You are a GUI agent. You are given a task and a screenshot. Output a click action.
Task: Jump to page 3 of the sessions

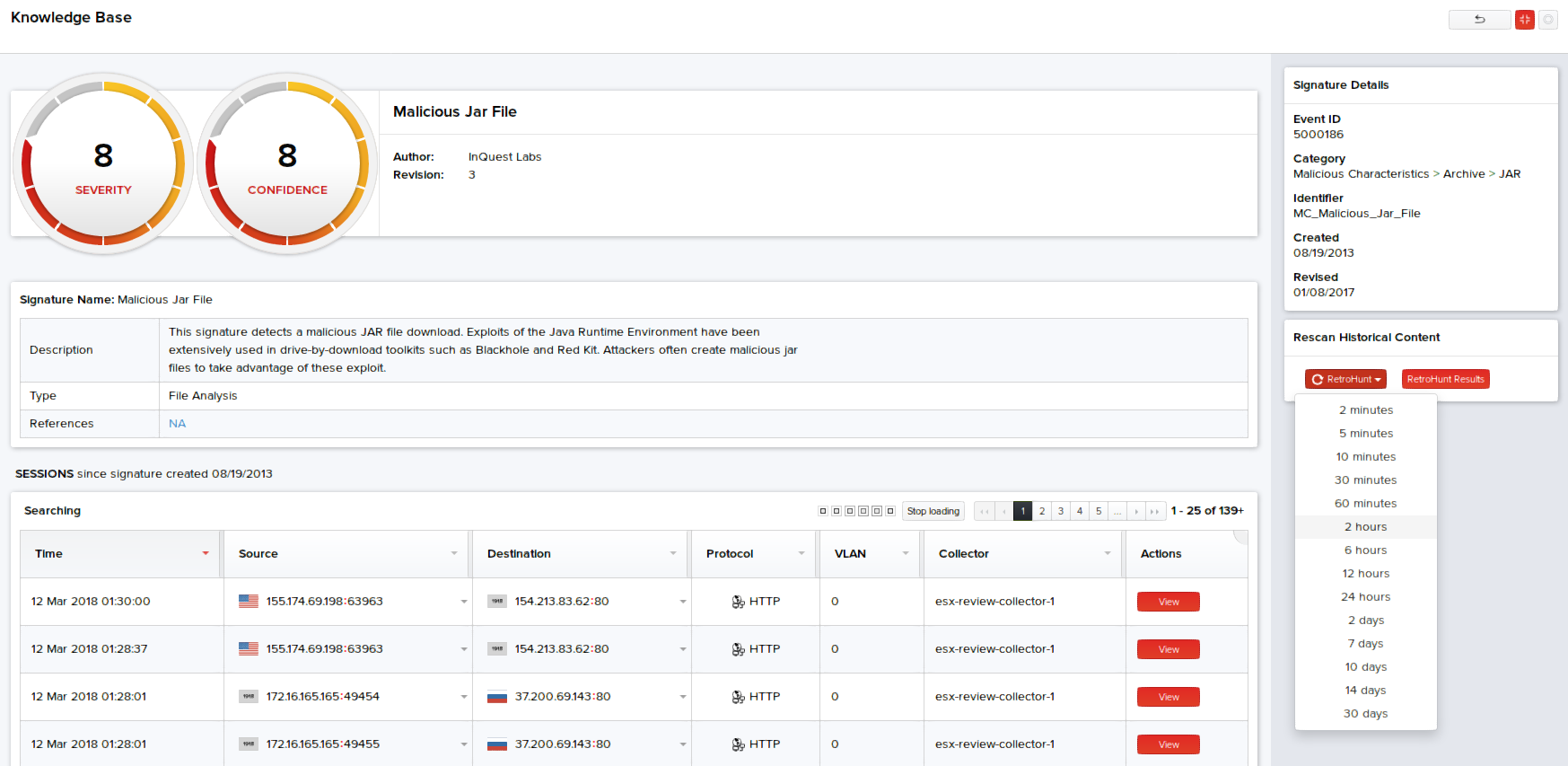pyautogui.click(x=1061, y=511)
